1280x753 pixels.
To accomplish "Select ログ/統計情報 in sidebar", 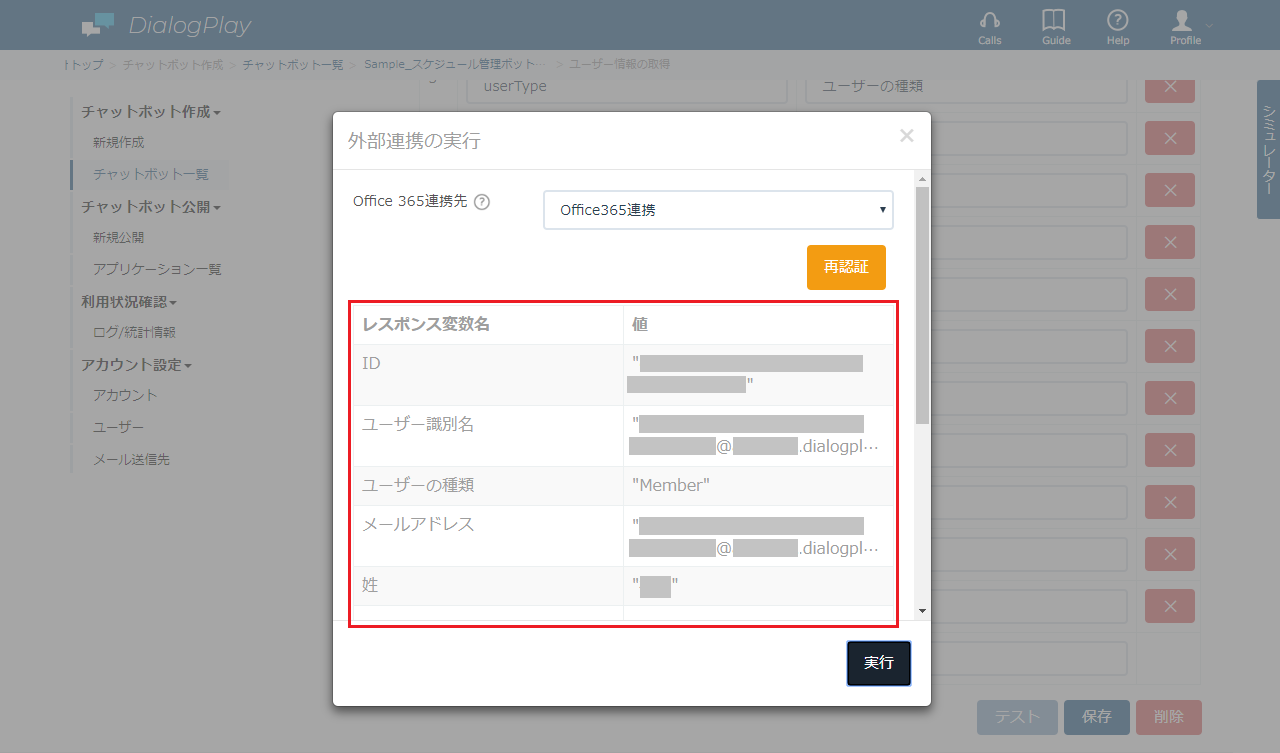I will [134, 332].
